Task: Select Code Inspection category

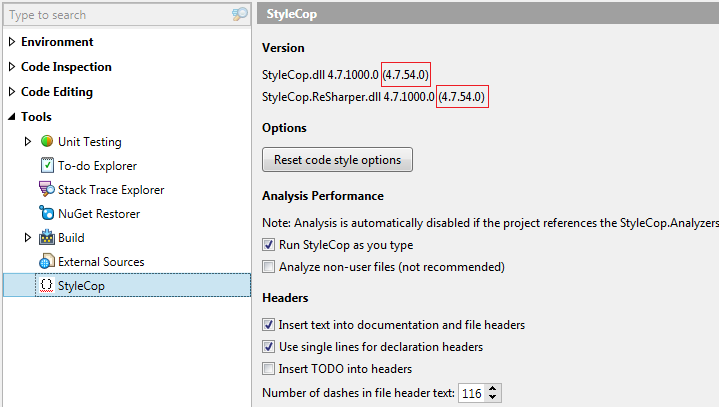Action: pos(66,67)
